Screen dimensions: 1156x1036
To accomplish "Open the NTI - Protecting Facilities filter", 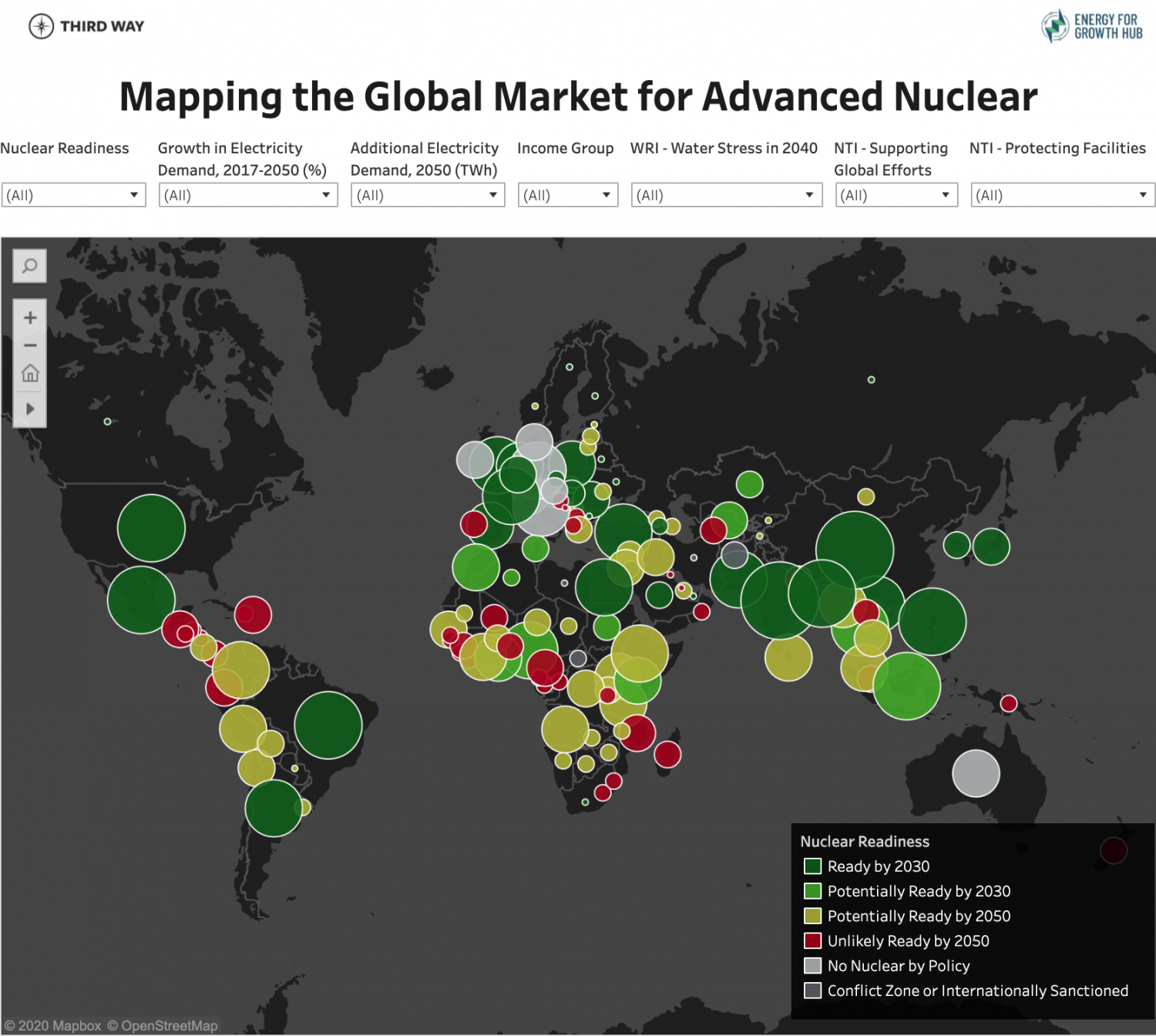I will pos(1062,194).
